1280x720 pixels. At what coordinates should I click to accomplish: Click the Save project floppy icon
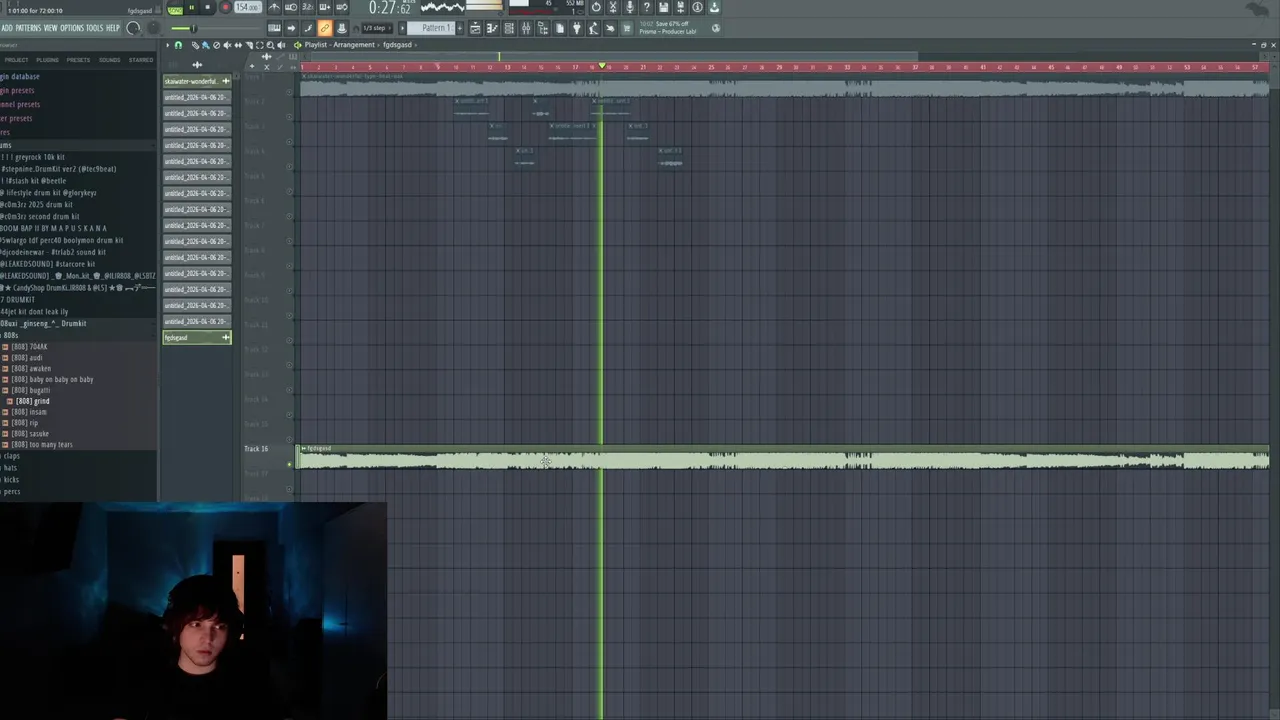663,7
